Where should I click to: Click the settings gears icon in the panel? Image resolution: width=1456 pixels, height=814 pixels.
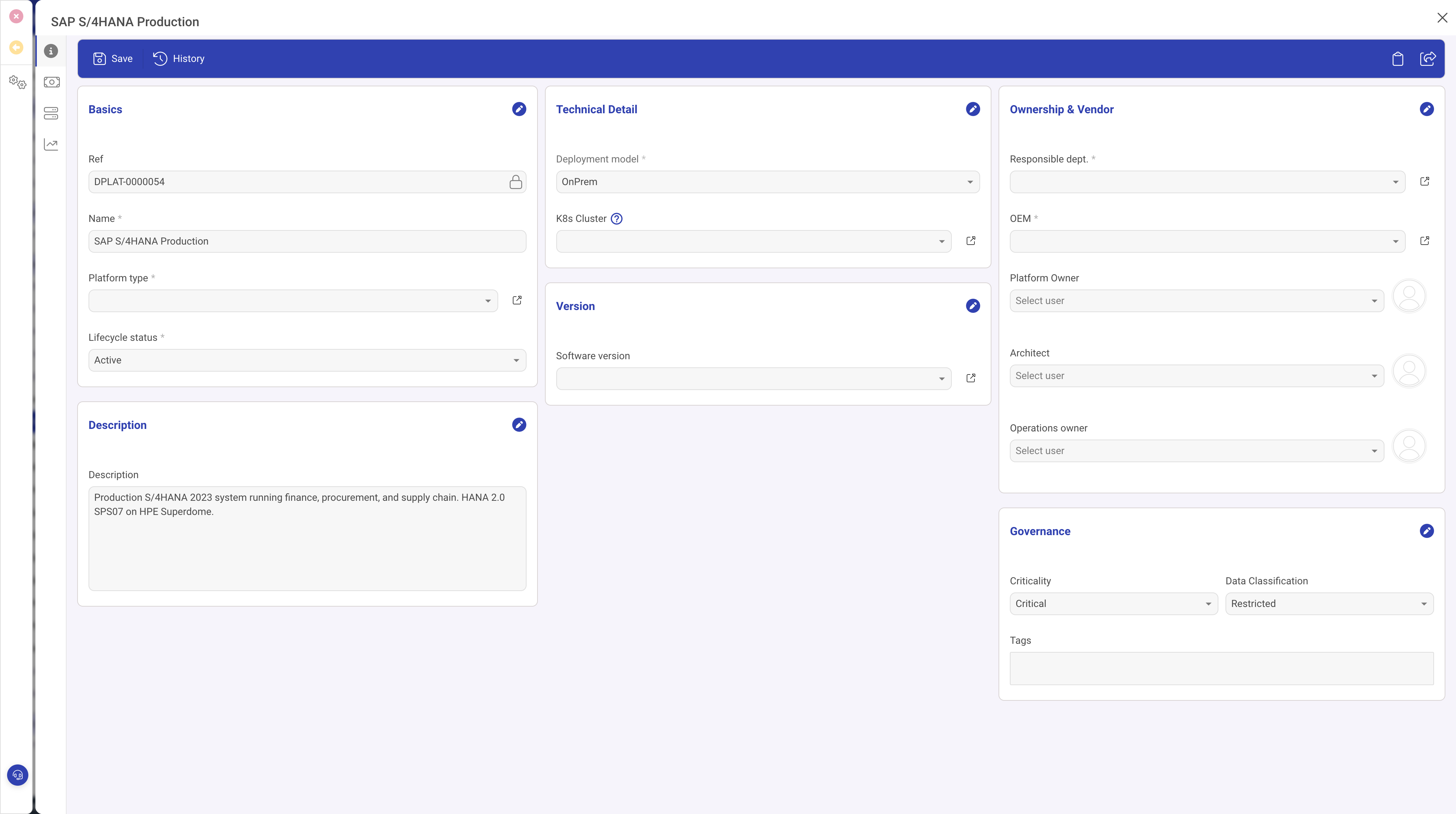click(17, 82)
